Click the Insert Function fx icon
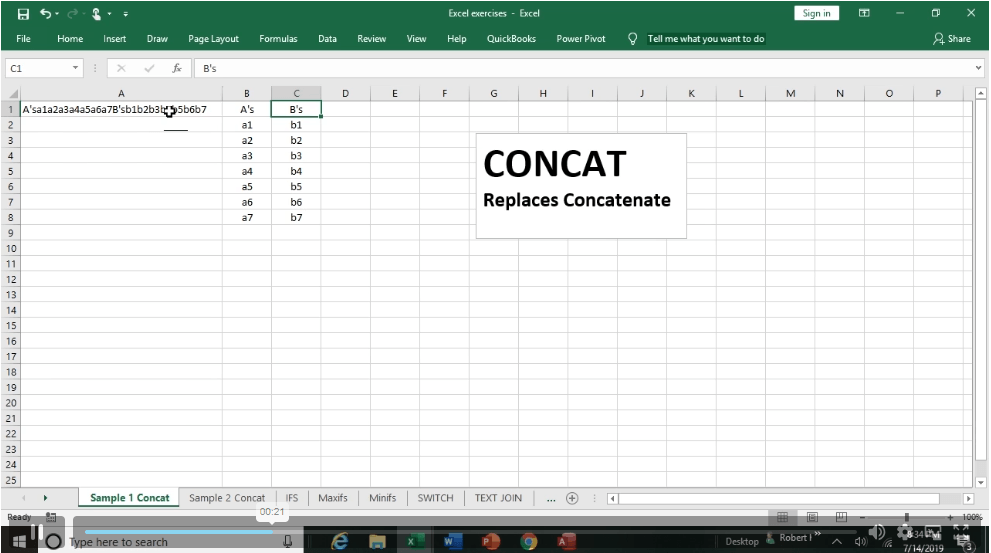The width and height of the screenshot is (991, 553). (x=177, y=68)
